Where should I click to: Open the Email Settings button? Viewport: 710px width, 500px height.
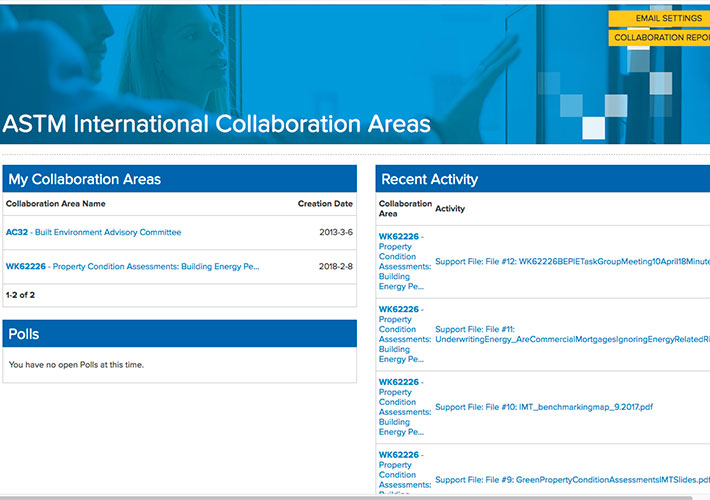(660, 18)
